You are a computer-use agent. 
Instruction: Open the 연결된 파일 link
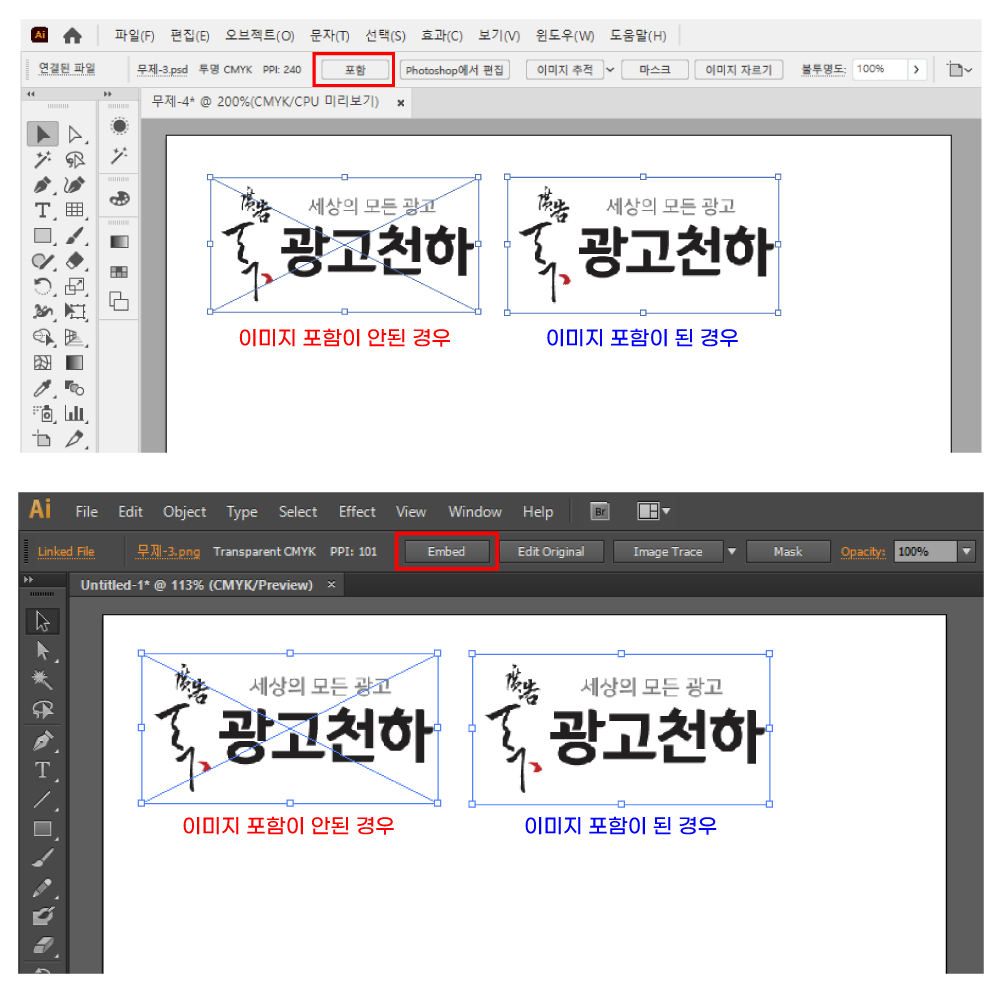point(67,68)
